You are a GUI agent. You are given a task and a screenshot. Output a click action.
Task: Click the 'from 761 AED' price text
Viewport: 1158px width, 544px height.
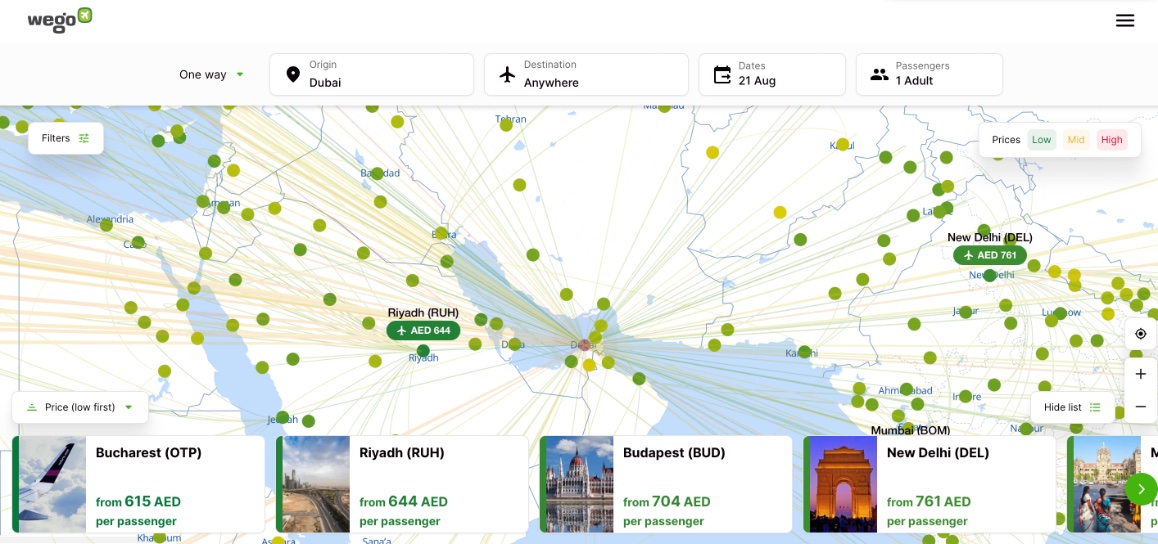click(928, 502)
